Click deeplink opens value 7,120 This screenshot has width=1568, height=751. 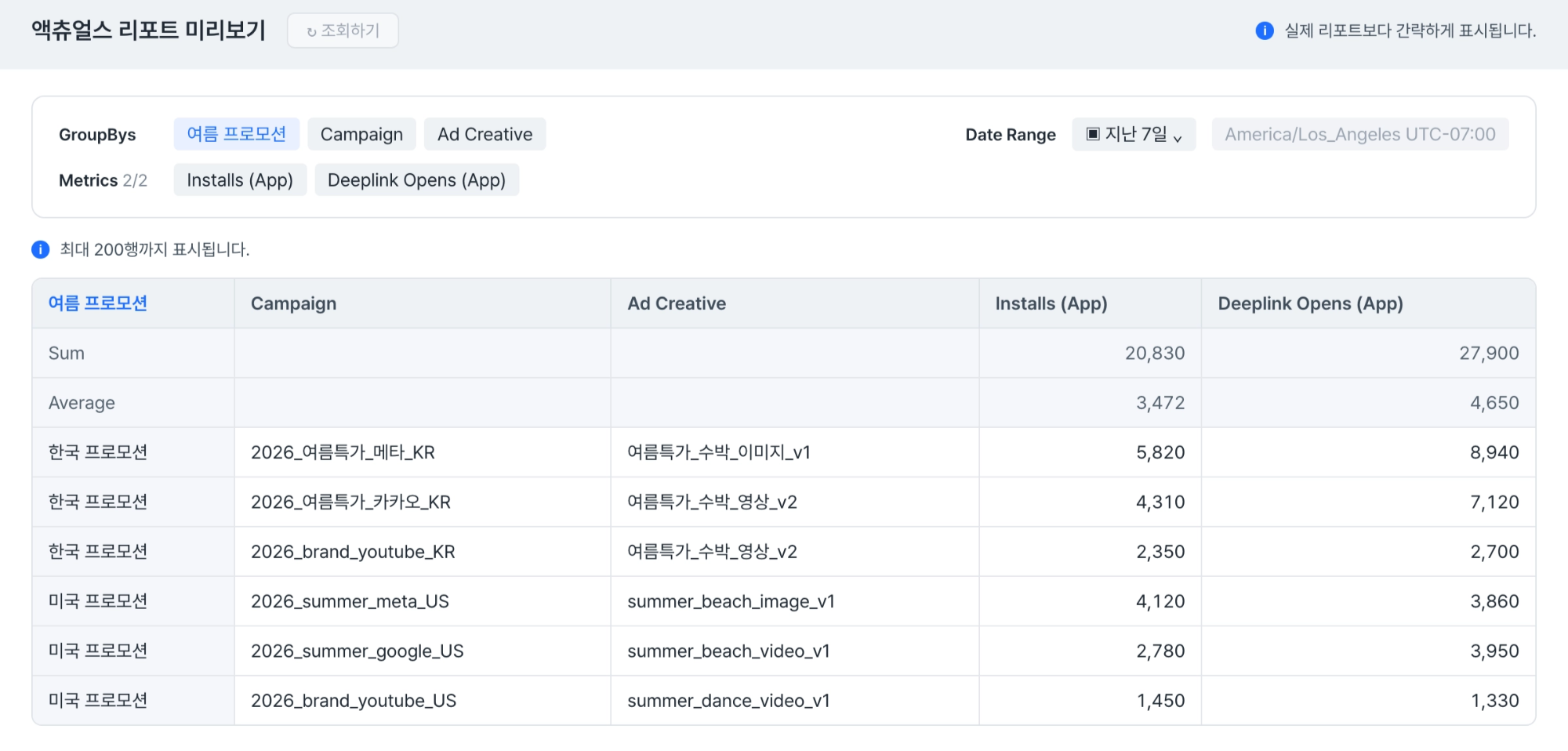coord(1494,502)
